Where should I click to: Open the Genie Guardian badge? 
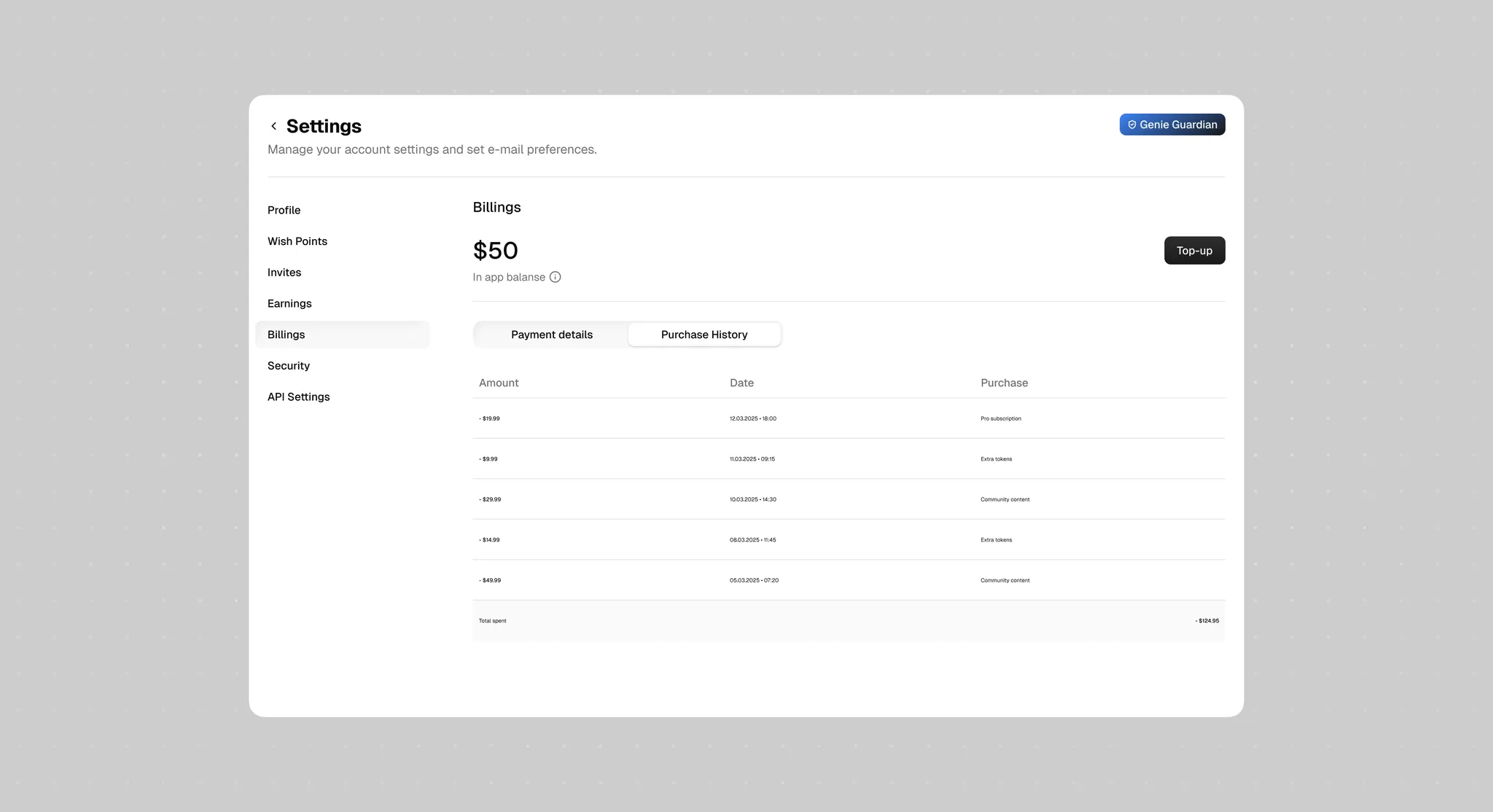[1172, 125]
